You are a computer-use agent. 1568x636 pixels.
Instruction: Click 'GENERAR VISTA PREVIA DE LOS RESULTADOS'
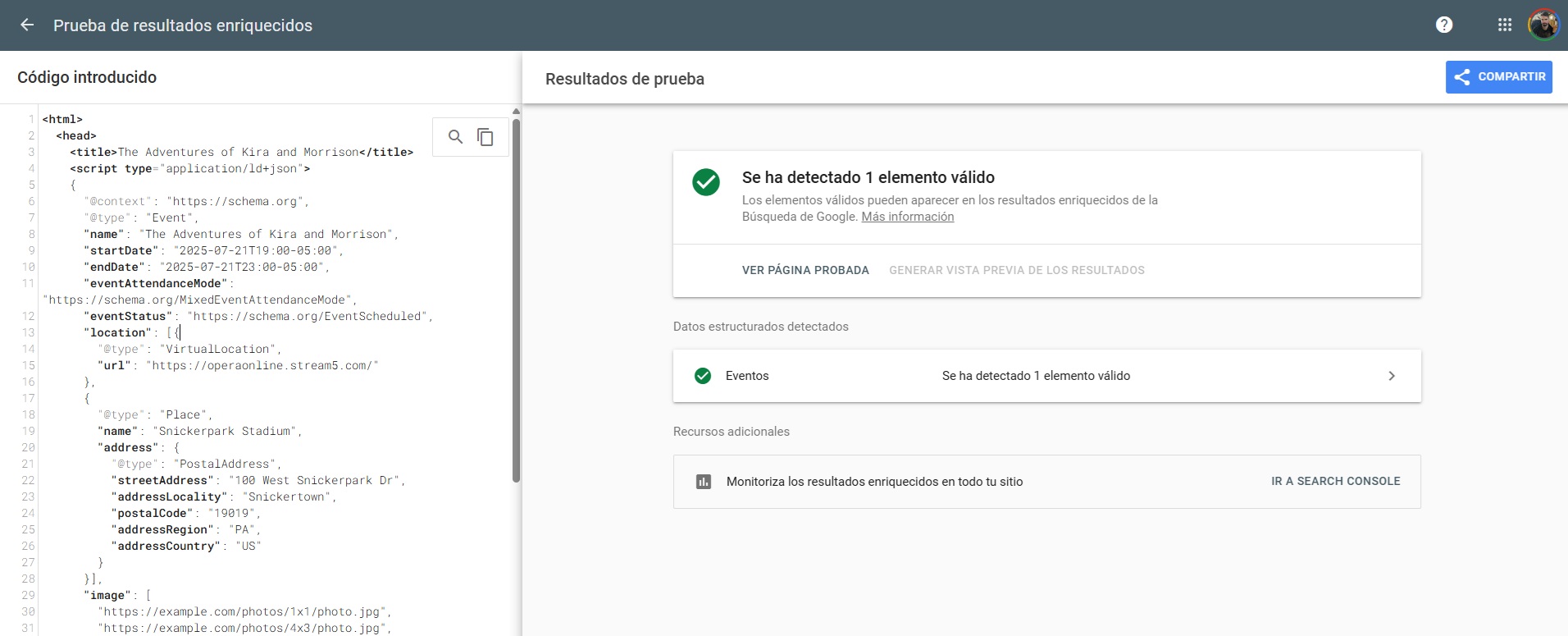click(1016, 270)
